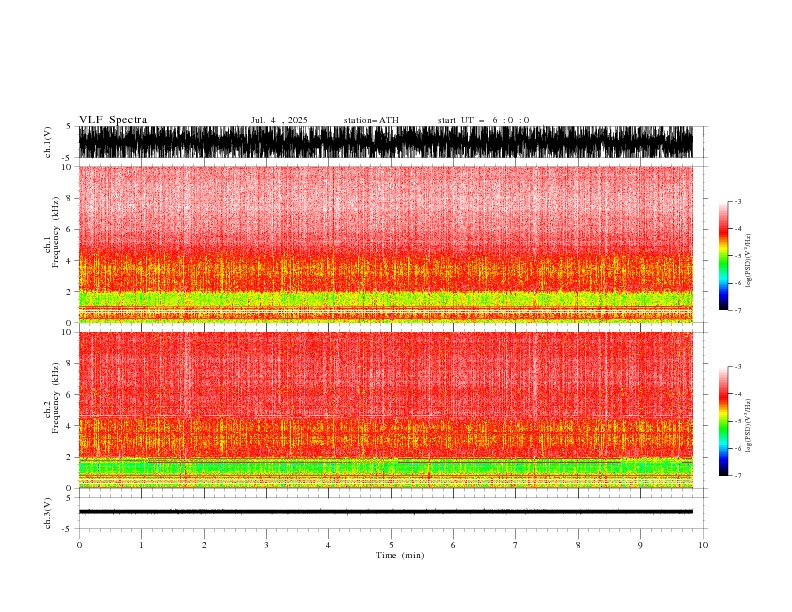Click the ch.1 colorbar "log(PSD)(V²/Hz)" label
Viewport: 792px width, 612px height.
(748, 261)
